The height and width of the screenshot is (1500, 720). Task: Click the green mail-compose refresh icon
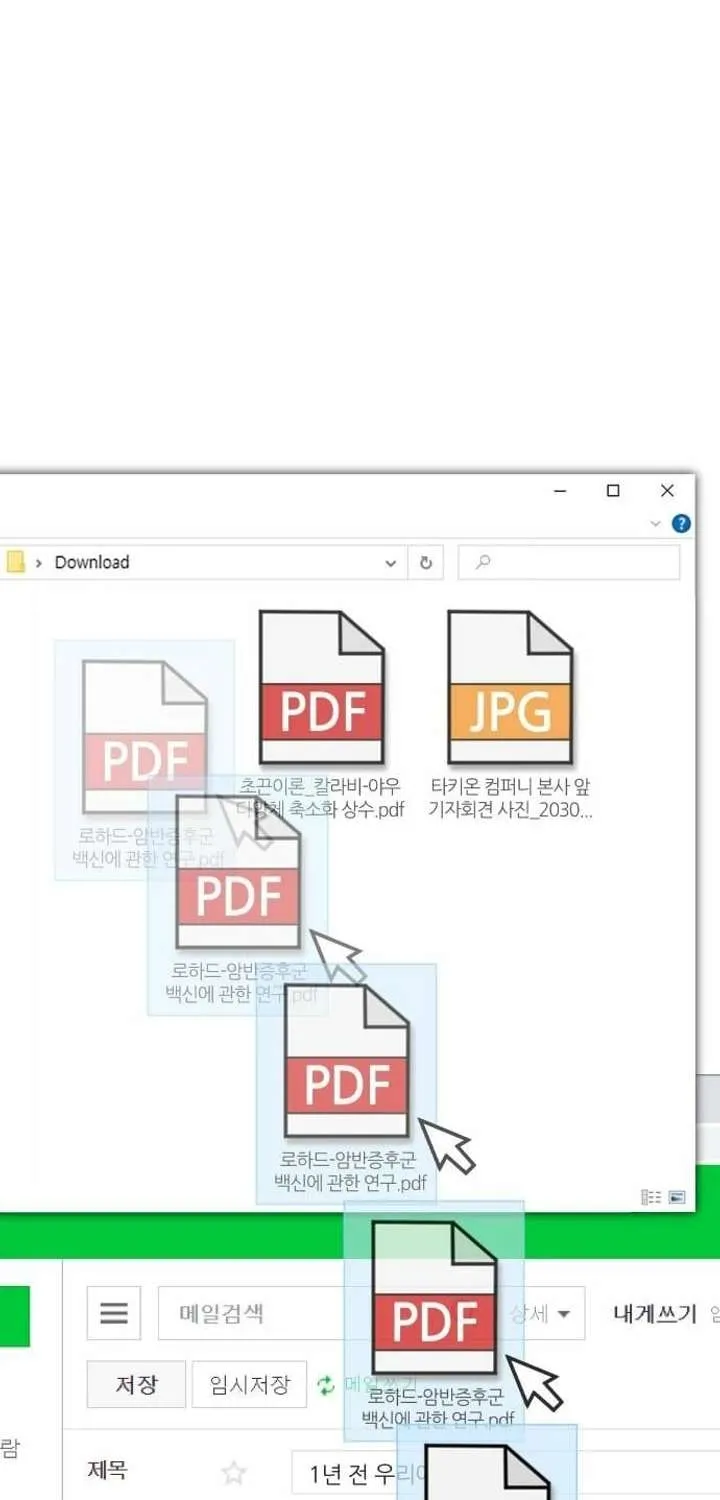326,1385
